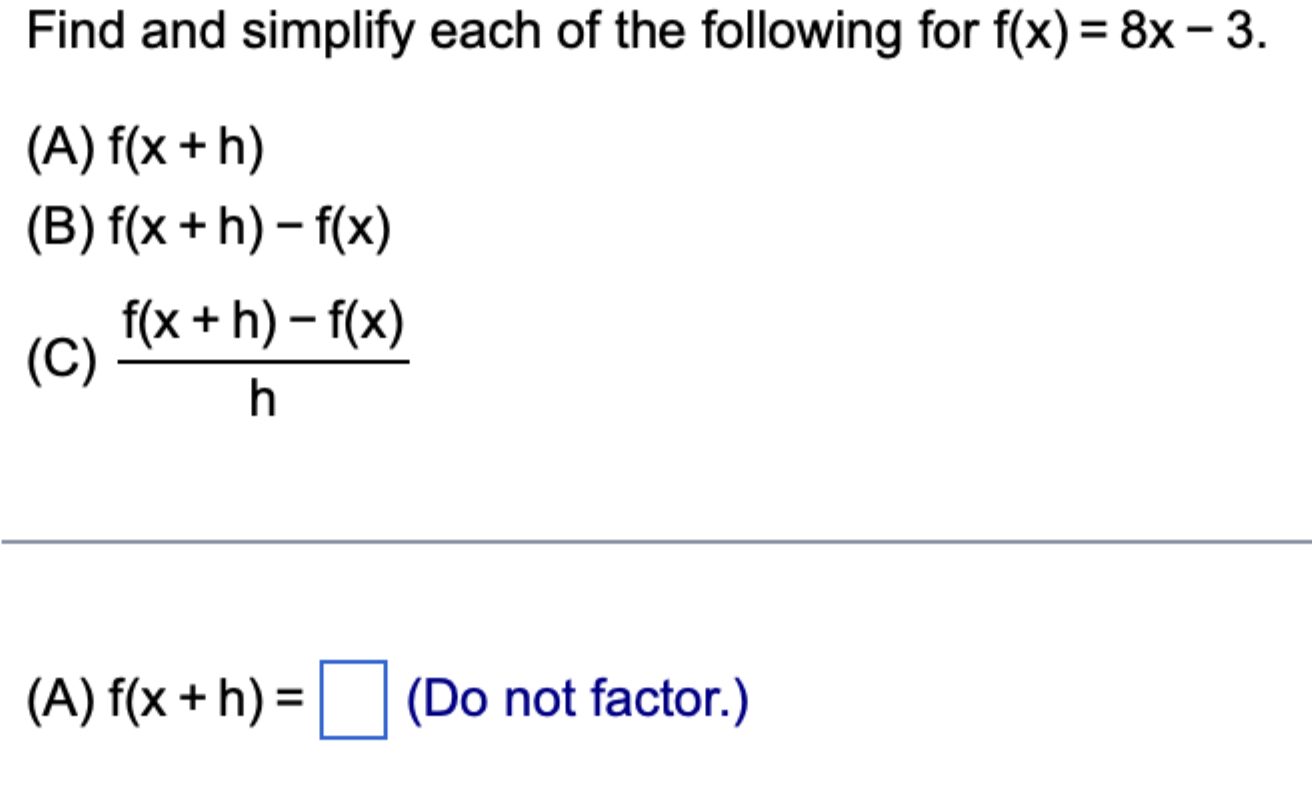This screenshot has width=1312, height=797.
Task: Click the white area below the answer row
Action: click(x=656, y=775)
